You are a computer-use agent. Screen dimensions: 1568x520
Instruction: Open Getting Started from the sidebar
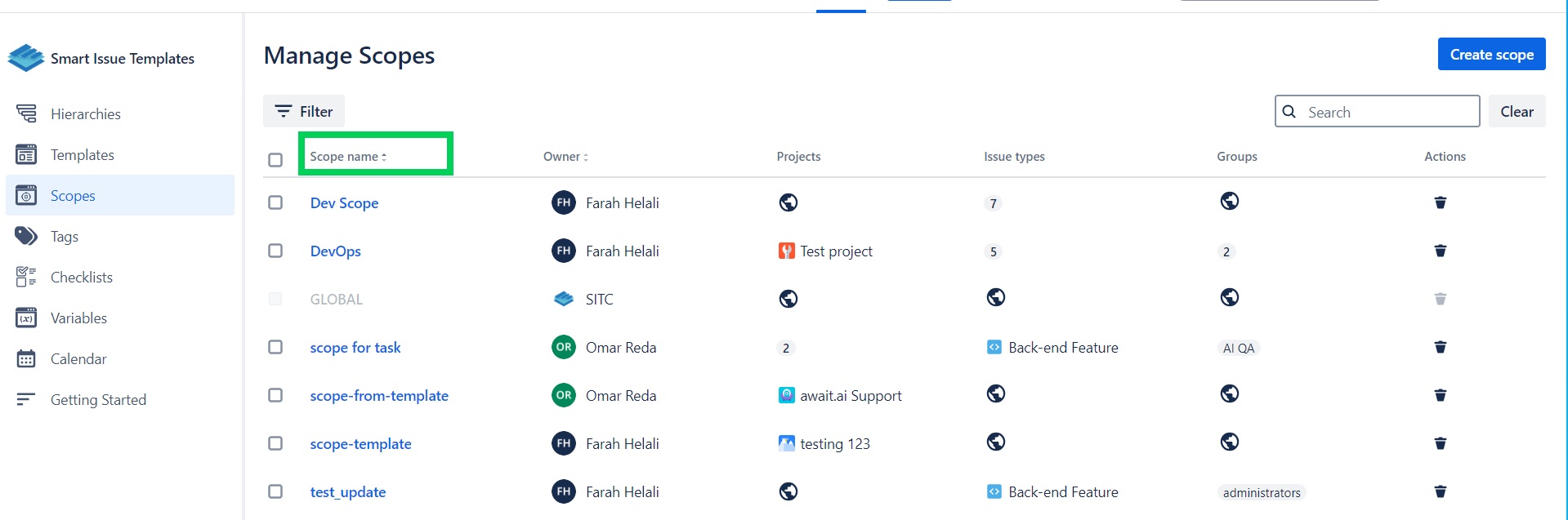click(x=98, y=399)
